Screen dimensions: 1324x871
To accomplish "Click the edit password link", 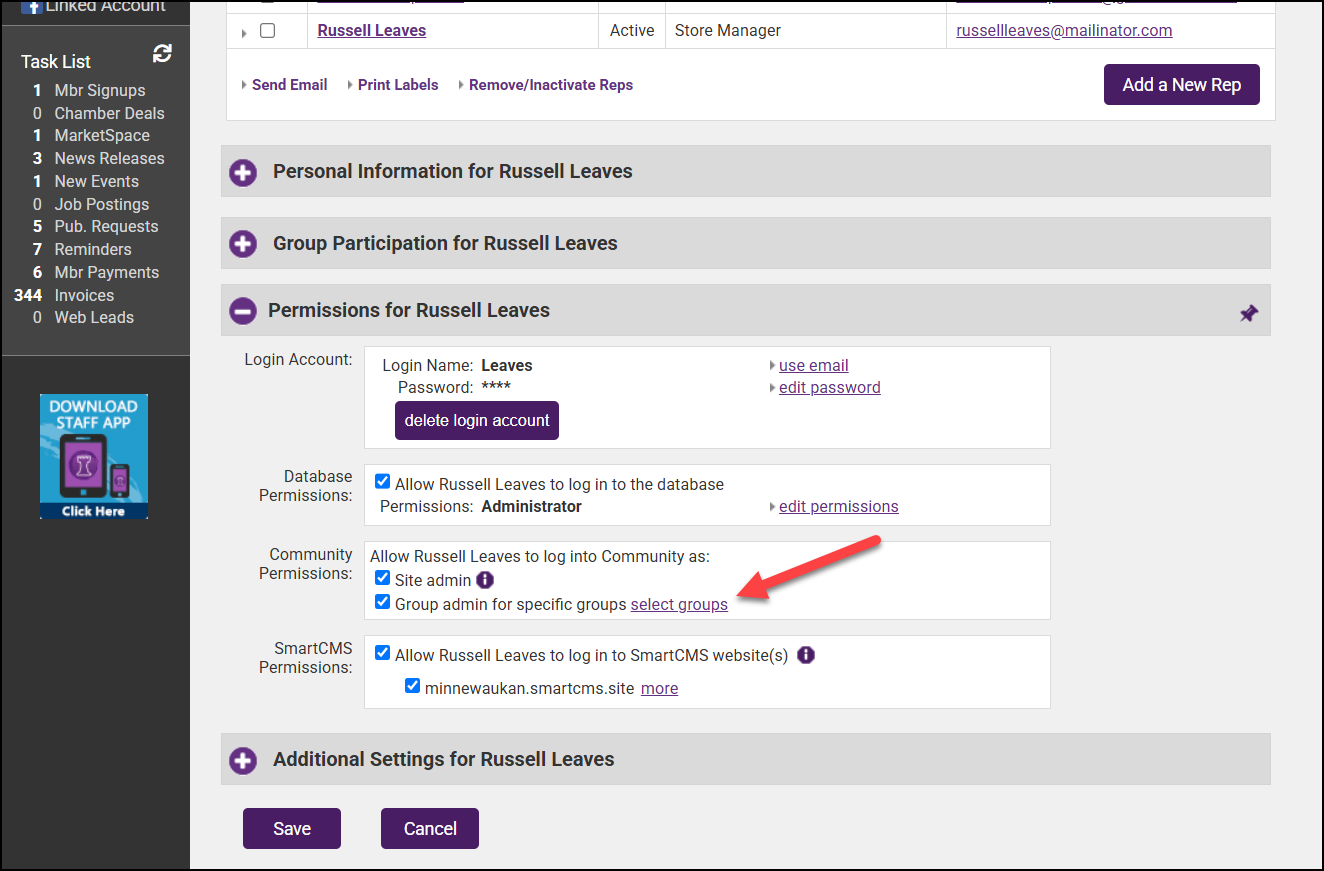I will (829, 388).
